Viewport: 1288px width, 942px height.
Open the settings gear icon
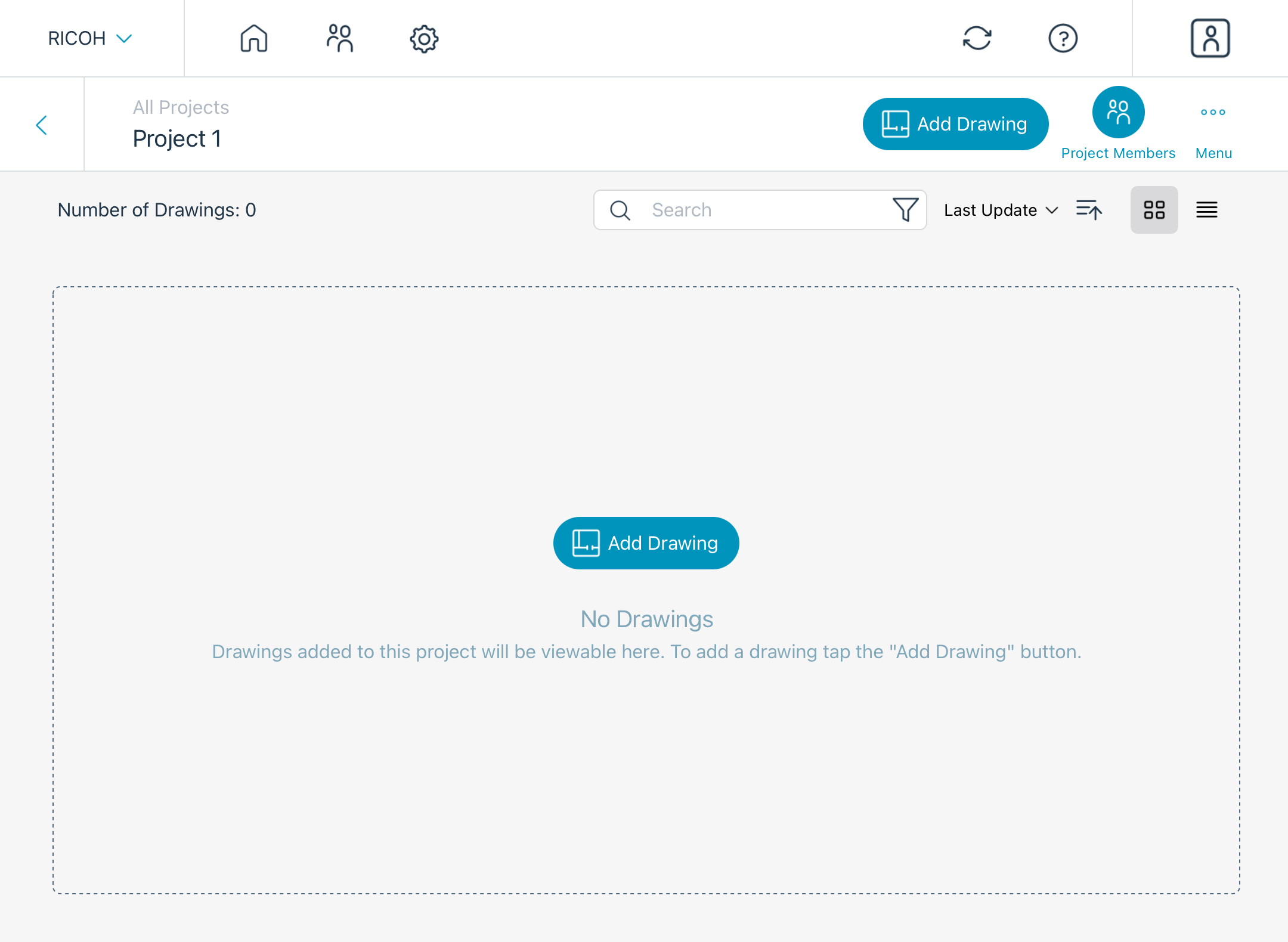click(x=424, y=39)
